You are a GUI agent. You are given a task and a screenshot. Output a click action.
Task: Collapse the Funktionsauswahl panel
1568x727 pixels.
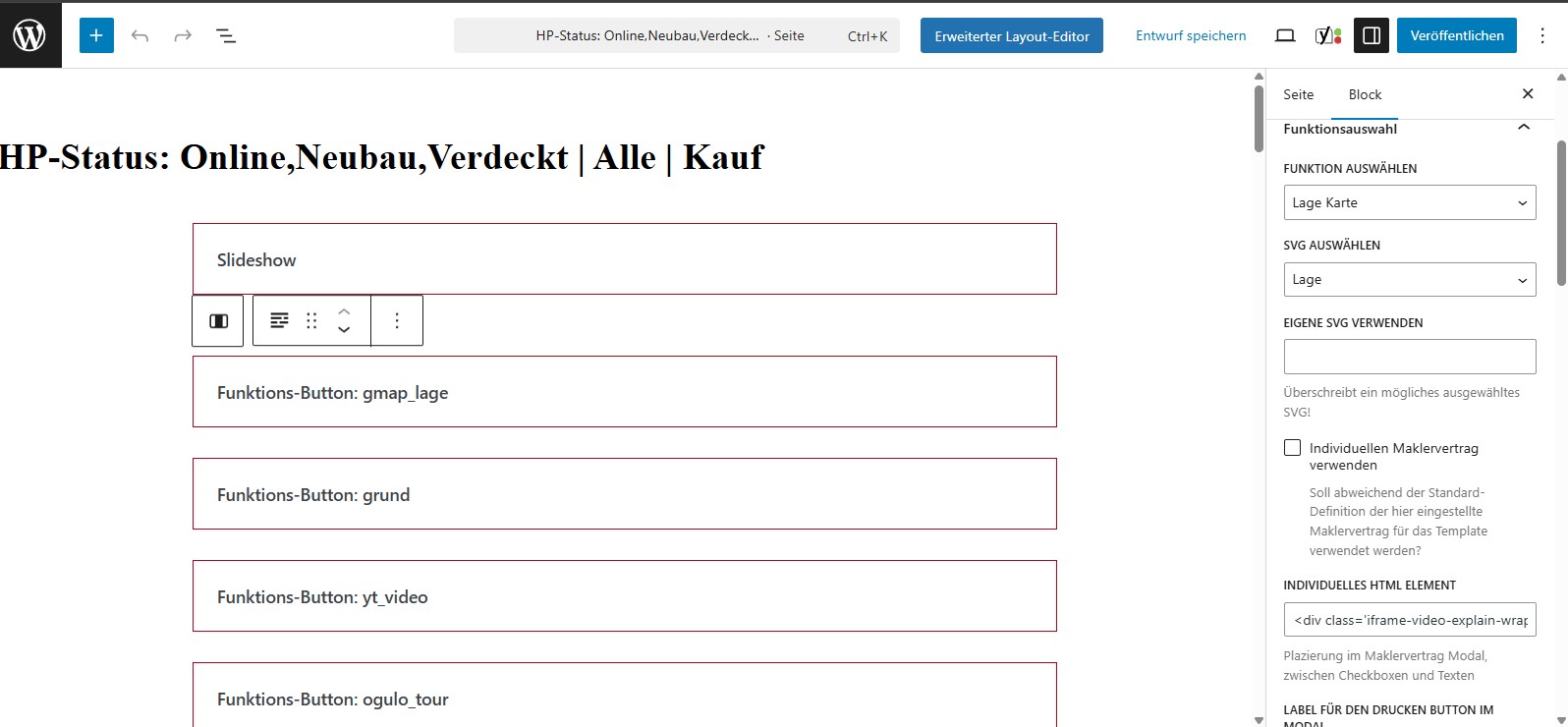(1524, 128)
